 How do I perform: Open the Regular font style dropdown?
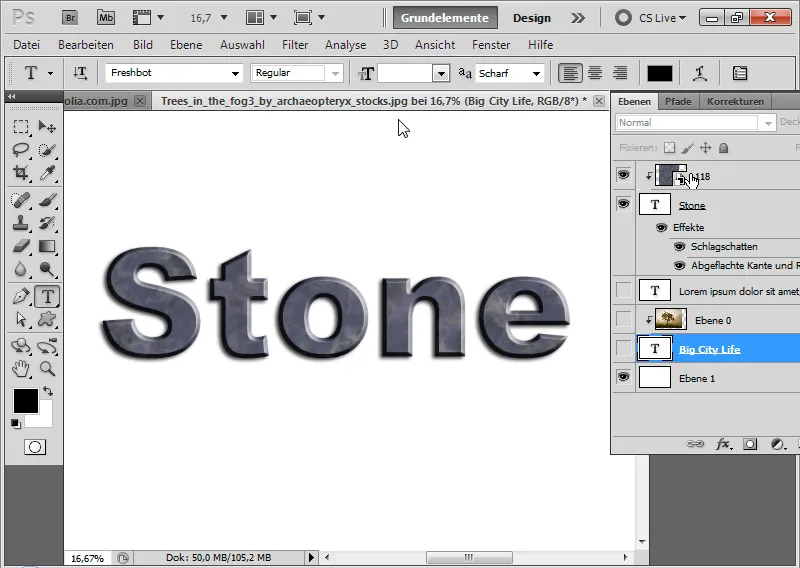(x=335, y=73)
